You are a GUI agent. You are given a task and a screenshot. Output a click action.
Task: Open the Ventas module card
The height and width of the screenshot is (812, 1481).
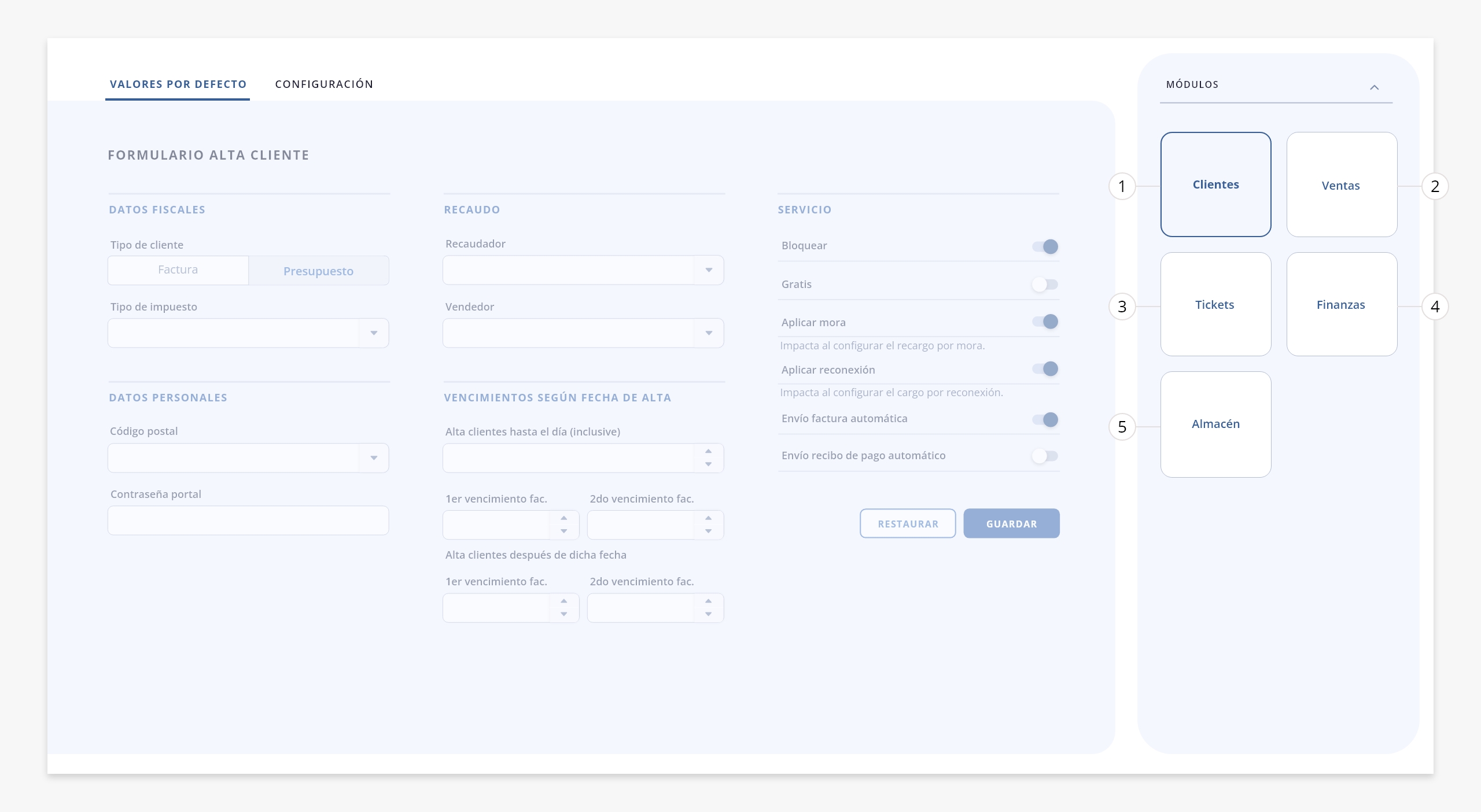tap(1342, 184)
